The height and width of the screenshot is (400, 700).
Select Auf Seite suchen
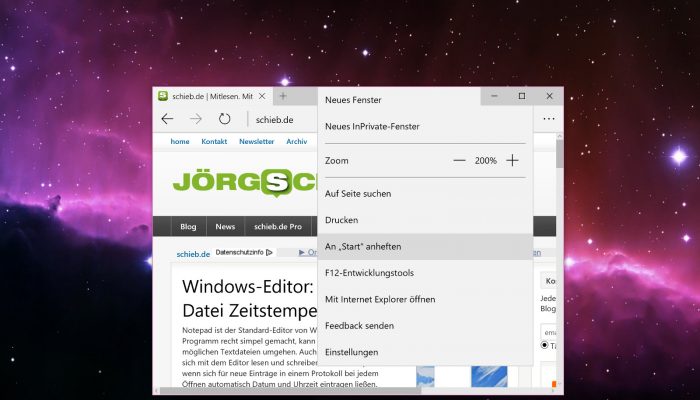pos(425,194)
